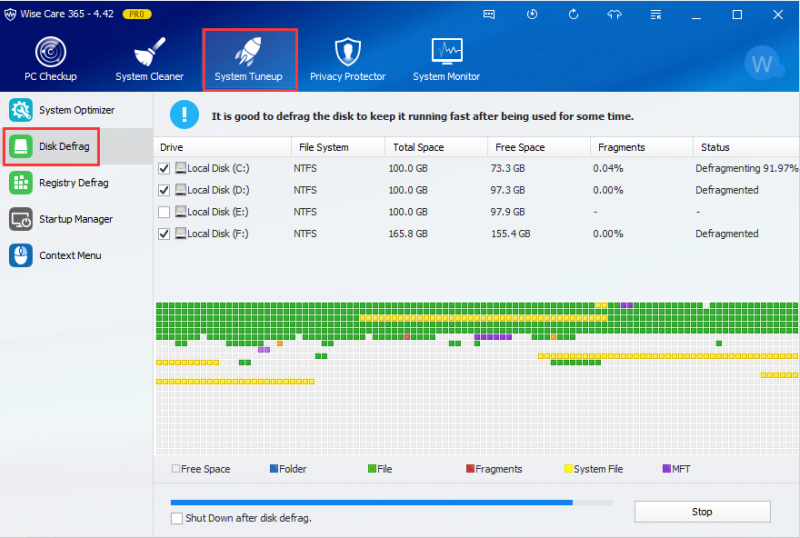Click the "97.9 GB" free space value
Viewport: 800px width, 538px height.
[x=508, y=212]
